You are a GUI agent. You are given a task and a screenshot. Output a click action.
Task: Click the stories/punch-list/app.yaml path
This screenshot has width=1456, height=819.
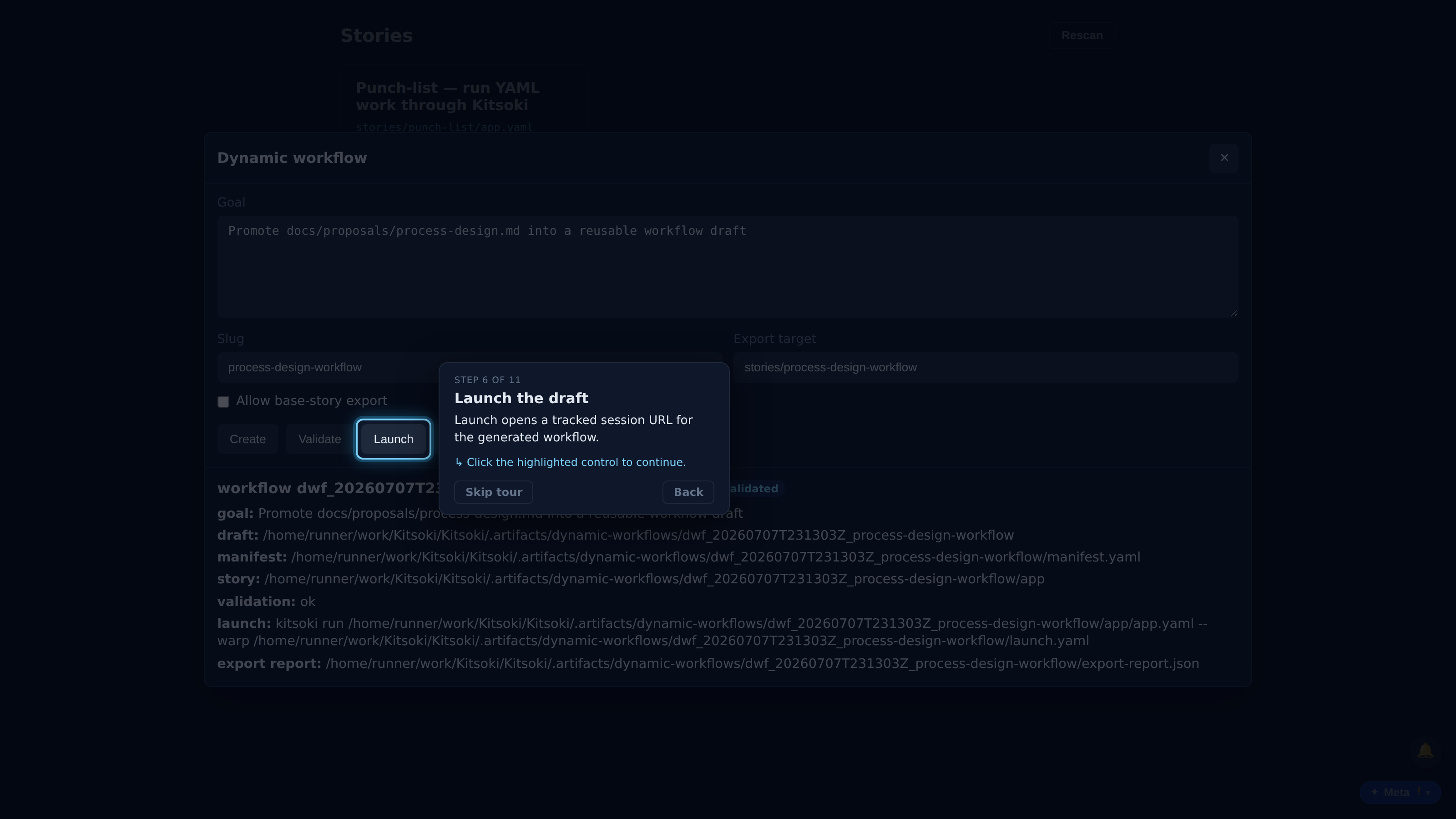coord(444,127)
